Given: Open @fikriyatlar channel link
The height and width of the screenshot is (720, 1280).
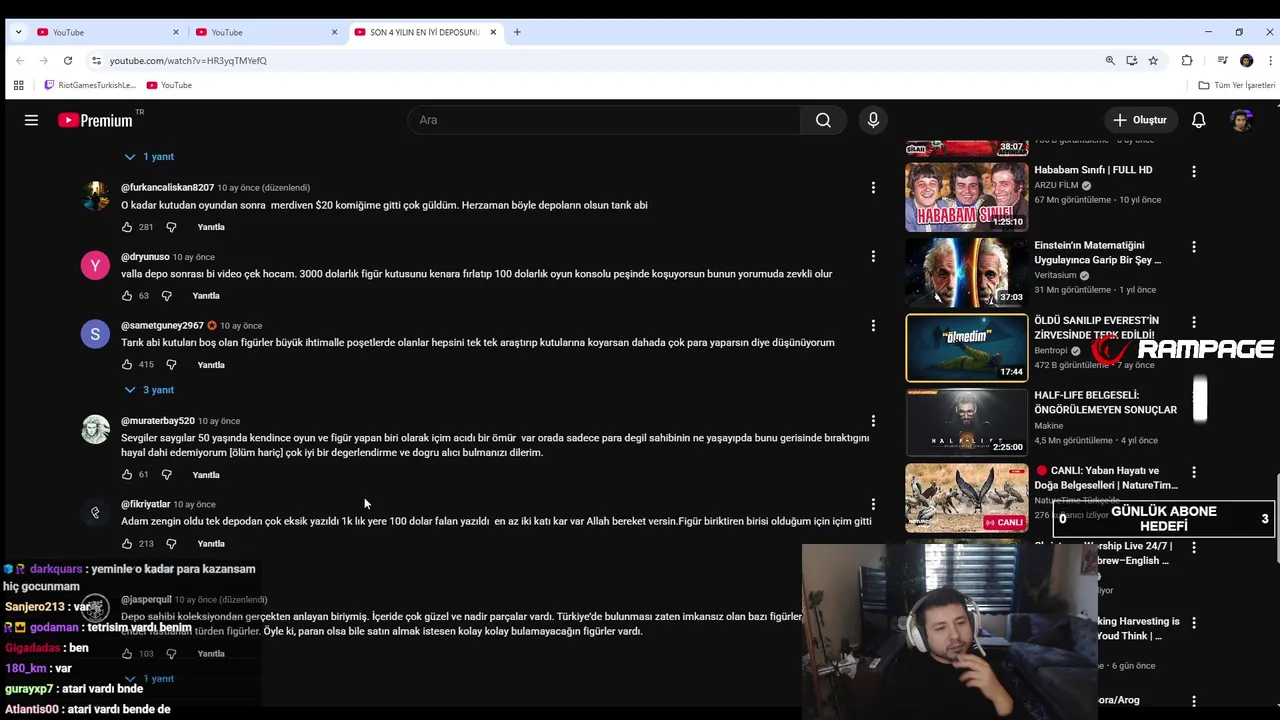Looking at the screenshot, I should pos(146,504).
